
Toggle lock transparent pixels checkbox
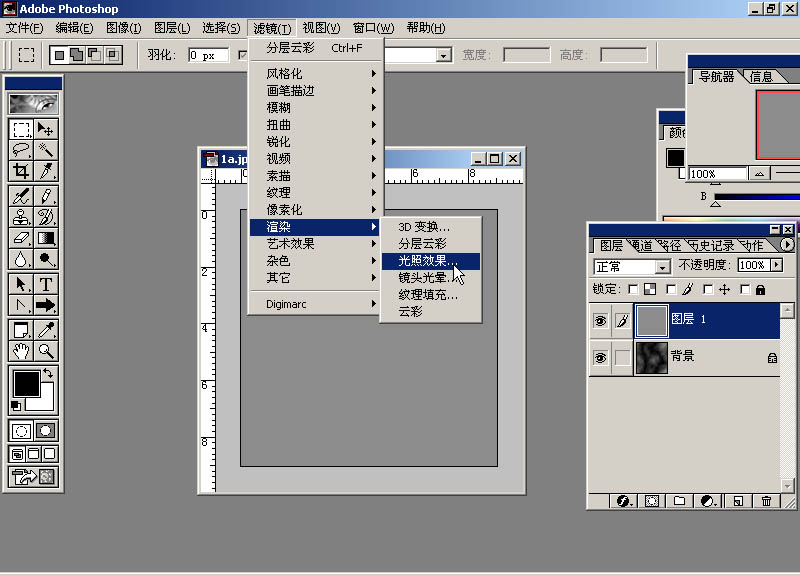(x=633, y=290)
